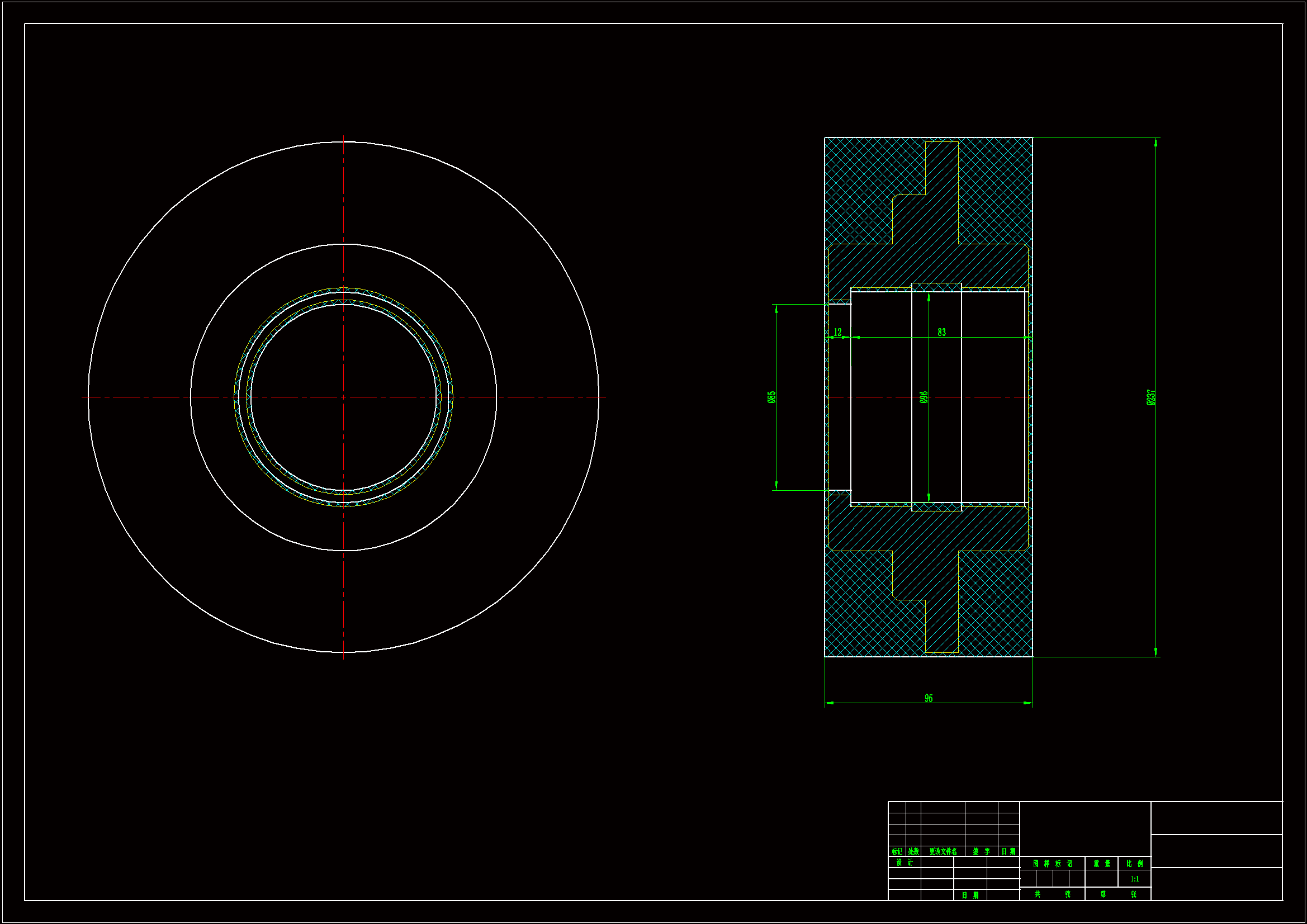Viewport: 1307px width, 924px height.
Task: Click the 设计 label in title block
Action: point(904,863)
